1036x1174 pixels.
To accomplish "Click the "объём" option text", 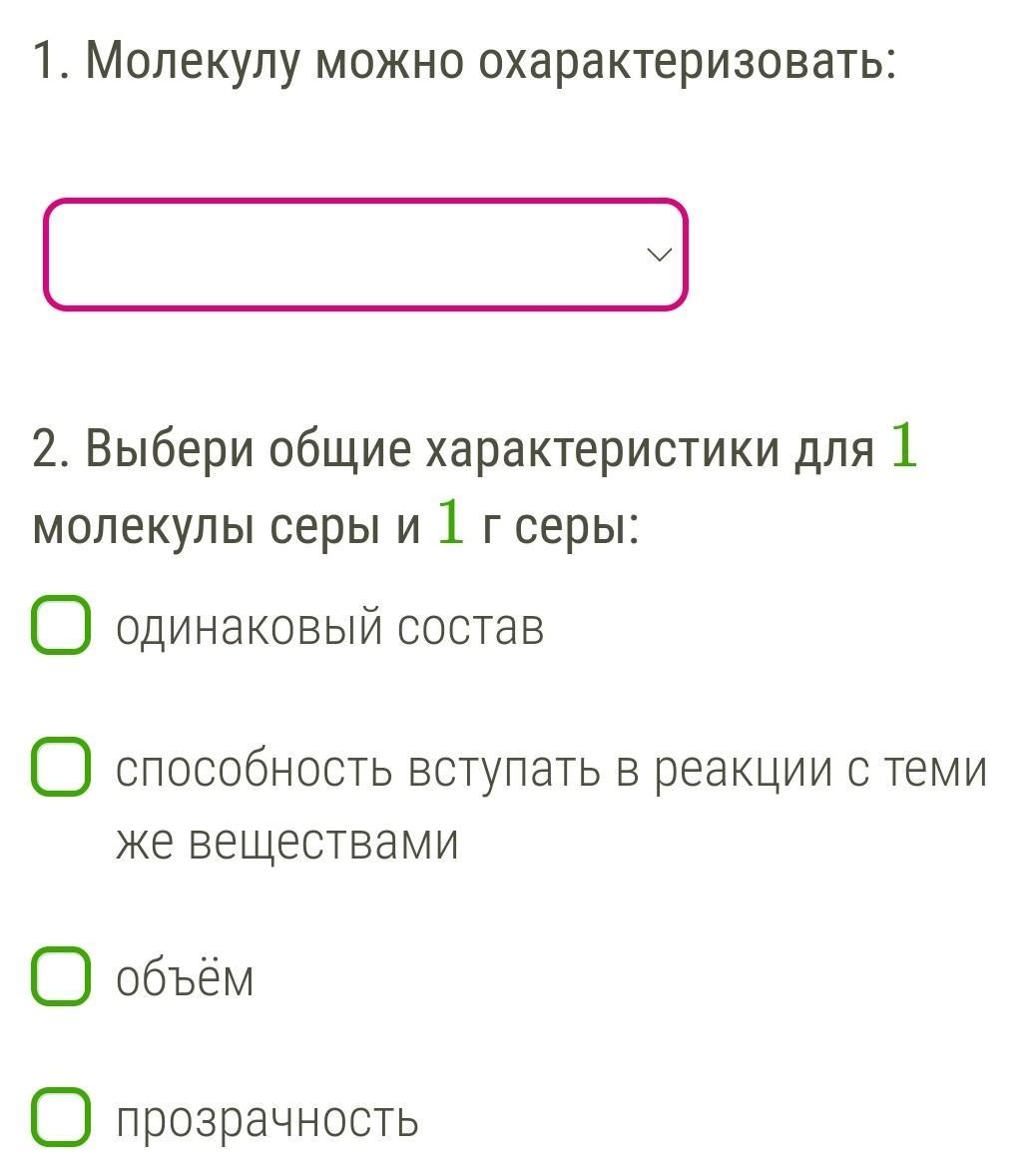I will [185, 978].
